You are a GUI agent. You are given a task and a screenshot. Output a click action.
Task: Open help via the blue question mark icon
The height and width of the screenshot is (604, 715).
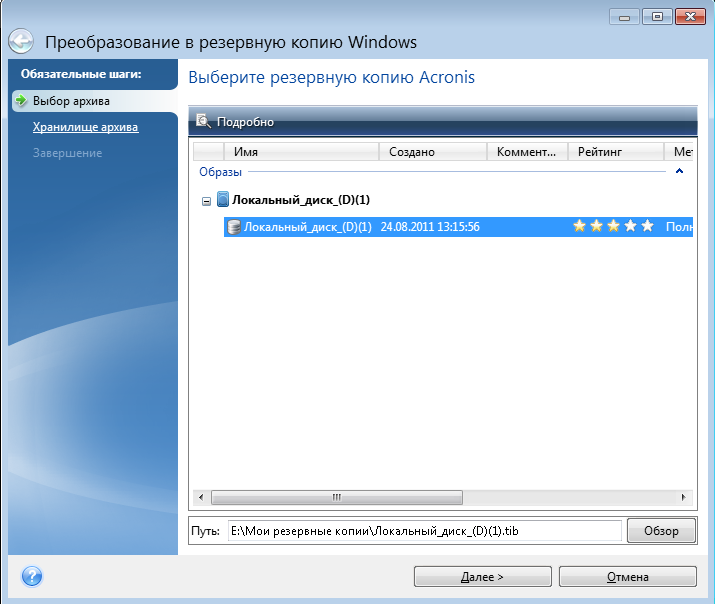point(32,576)
